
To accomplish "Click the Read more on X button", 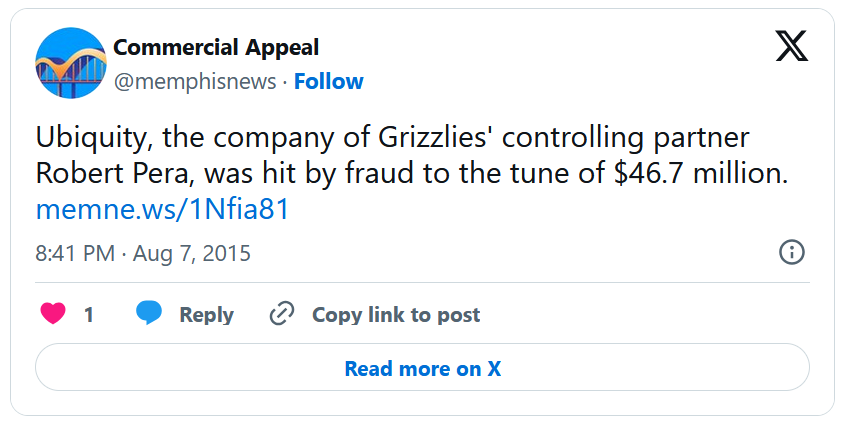I will (422, 367).
